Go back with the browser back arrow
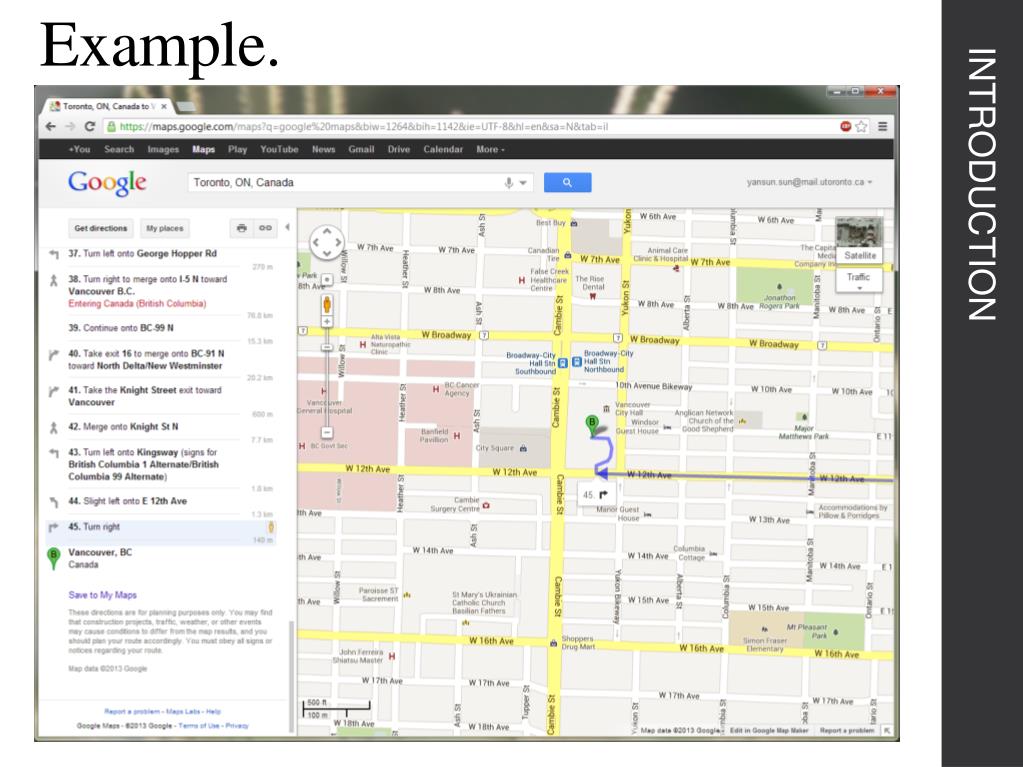Image resolution: width=1023 pixels, height=767 pixels. coord(51,127)
